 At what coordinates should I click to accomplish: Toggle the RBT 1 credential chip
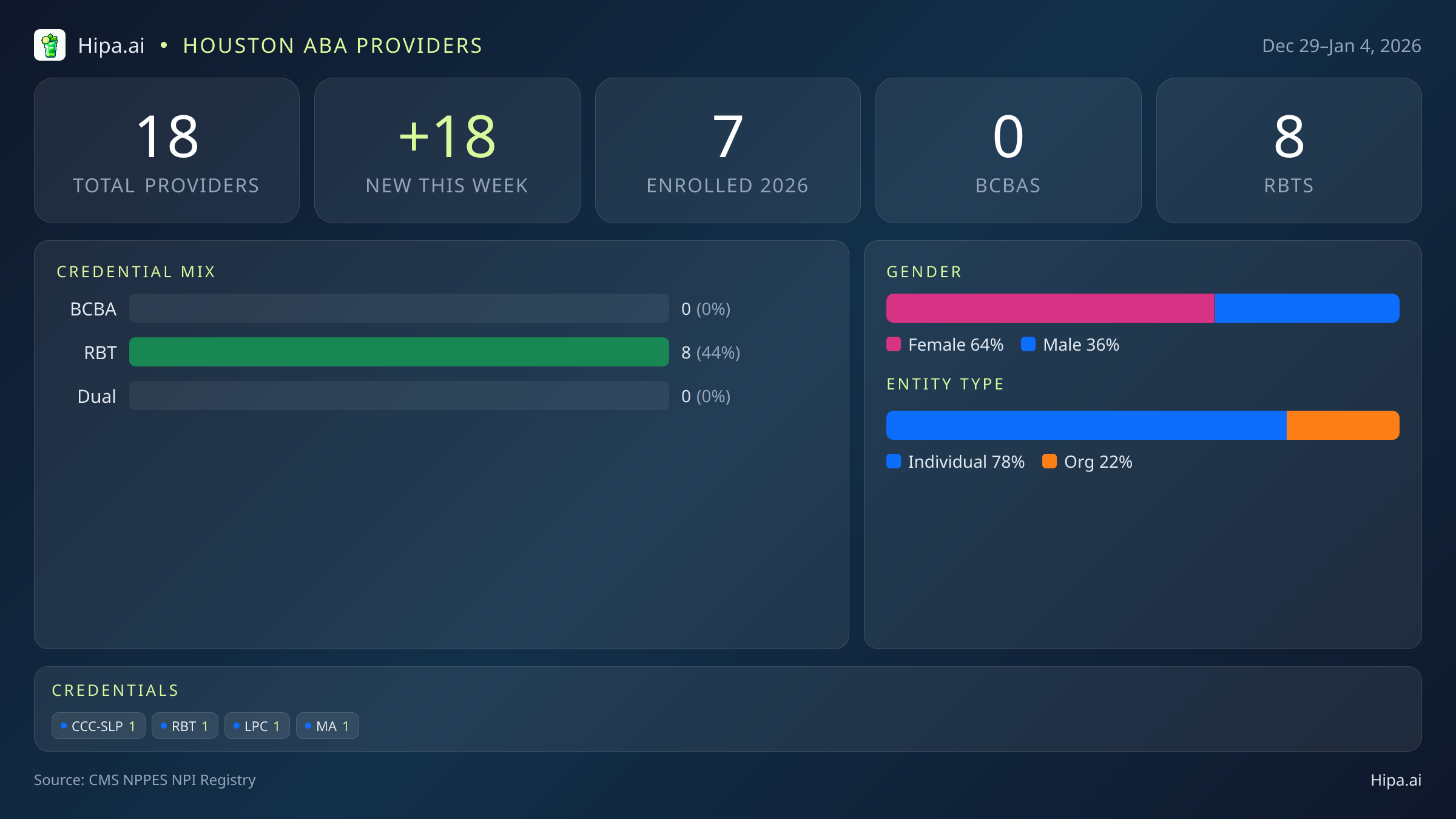(185, 726)
